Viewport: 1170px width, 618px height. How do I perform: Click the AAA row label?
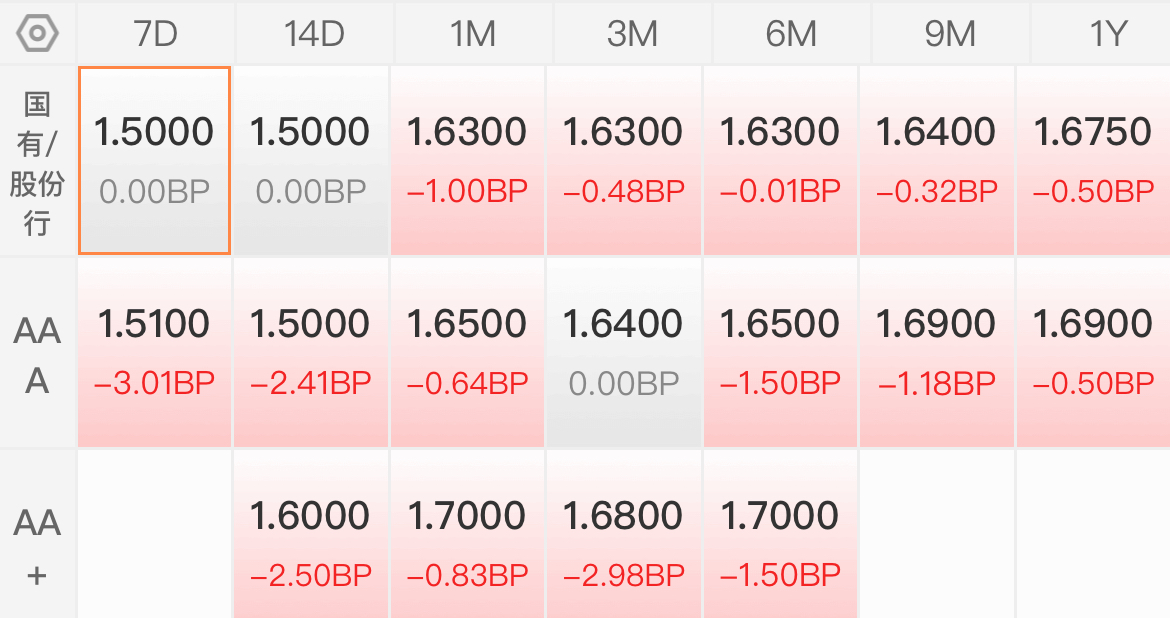[x=37, y=355]
